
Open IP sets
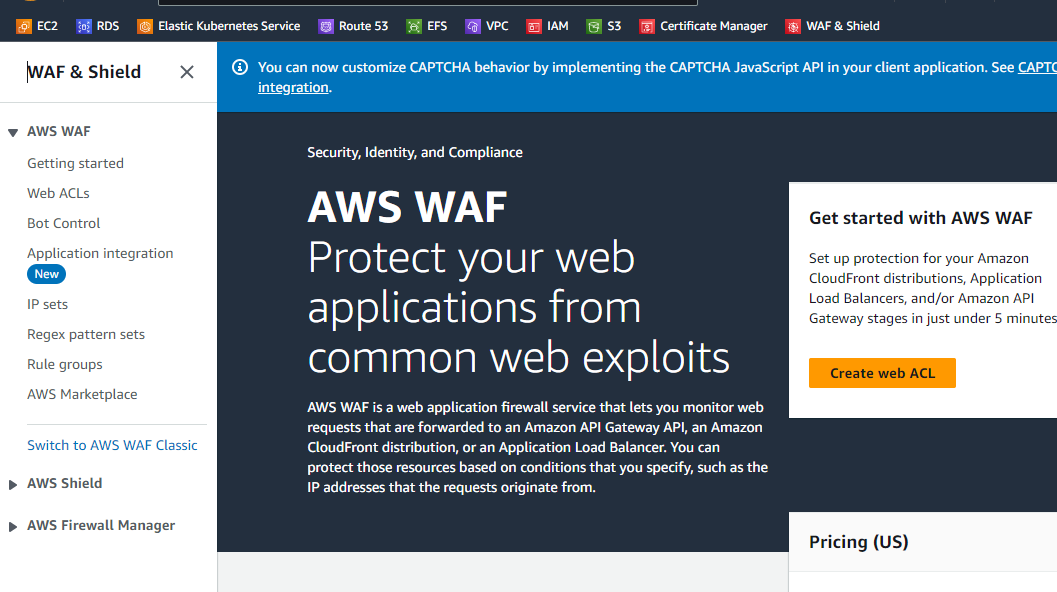pos(47,304)
